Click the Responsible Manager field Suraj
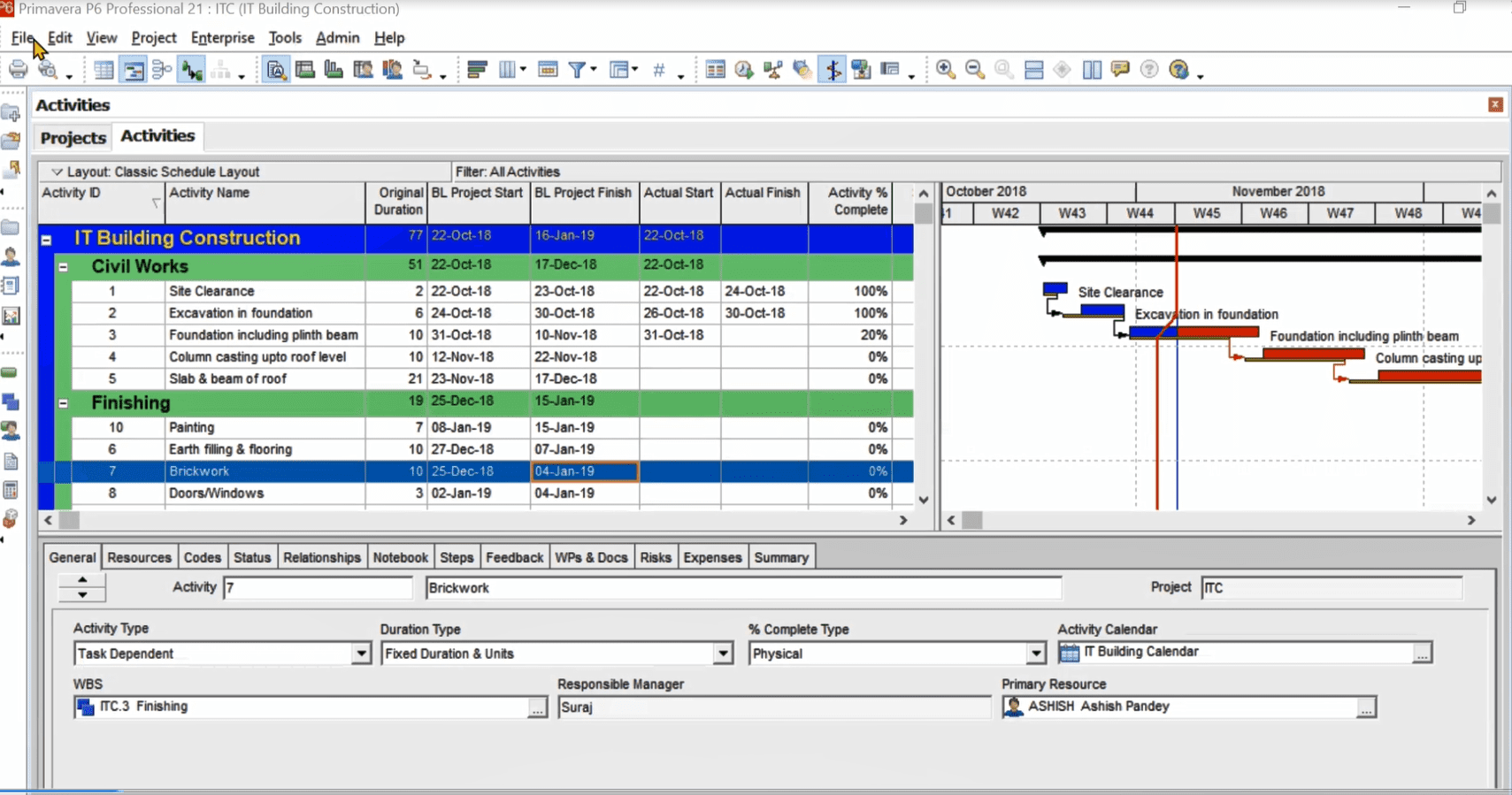1512x795 pixels. 774,707
